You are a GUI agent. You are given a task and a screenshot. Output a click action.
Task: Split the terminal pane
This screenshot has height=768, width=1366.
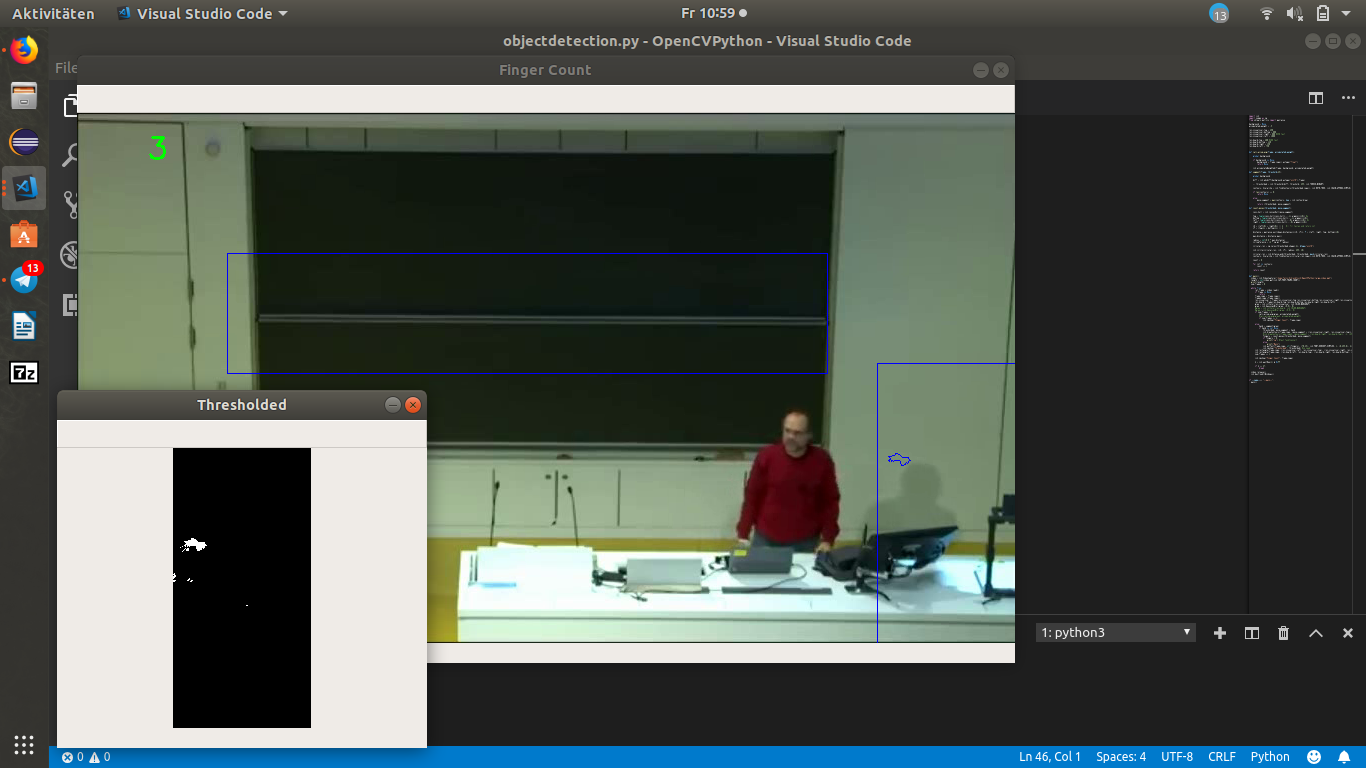pyautogui.click(x=1251, y=633)
